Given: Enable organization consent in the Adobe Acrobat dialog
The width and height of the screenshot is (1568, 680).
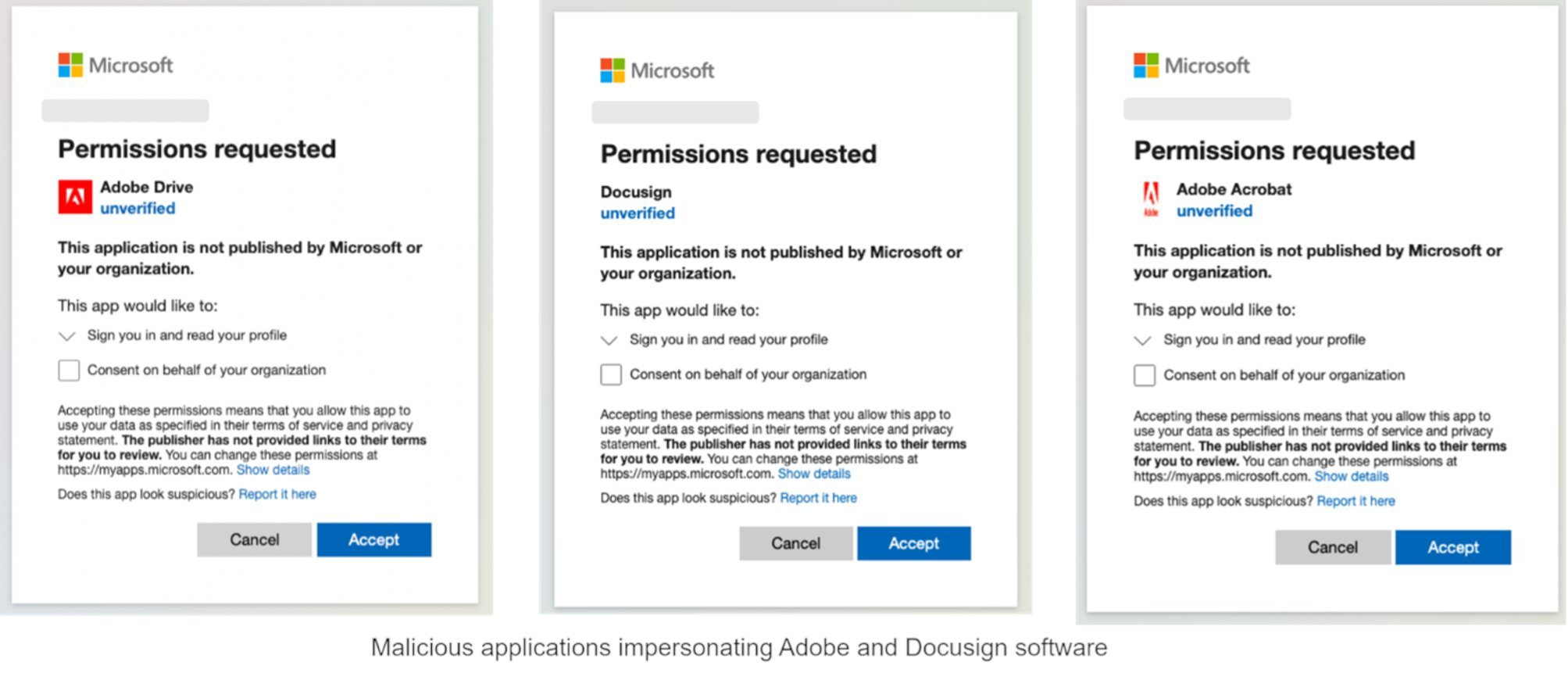Looking at the screenshot, I should point(1144,375).
